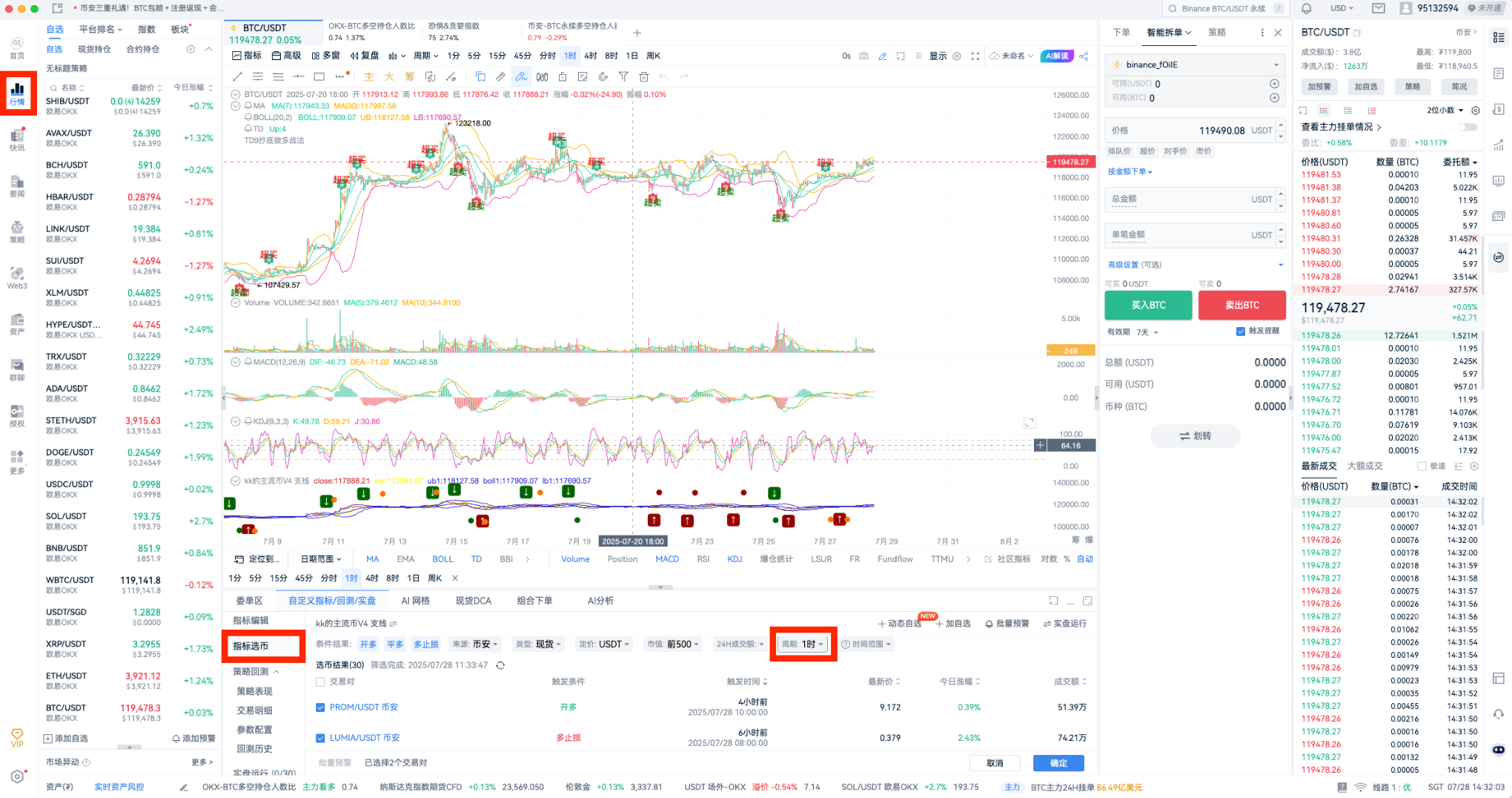Open the 周期: 1时 period dropdown
This screenshot has width=1512, height=798.
[x=803, y=644]
